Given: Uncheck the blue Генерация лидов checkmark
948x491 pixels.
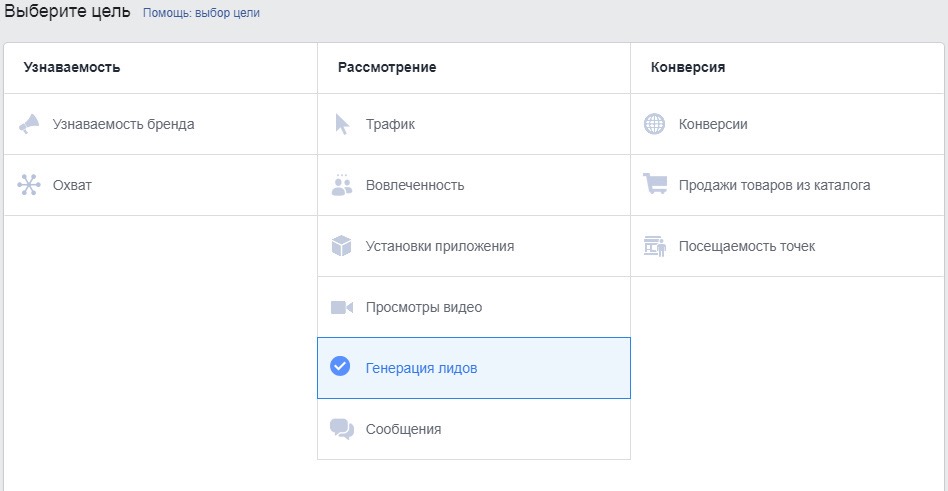Looking at the screenshot, I should 340,367.
